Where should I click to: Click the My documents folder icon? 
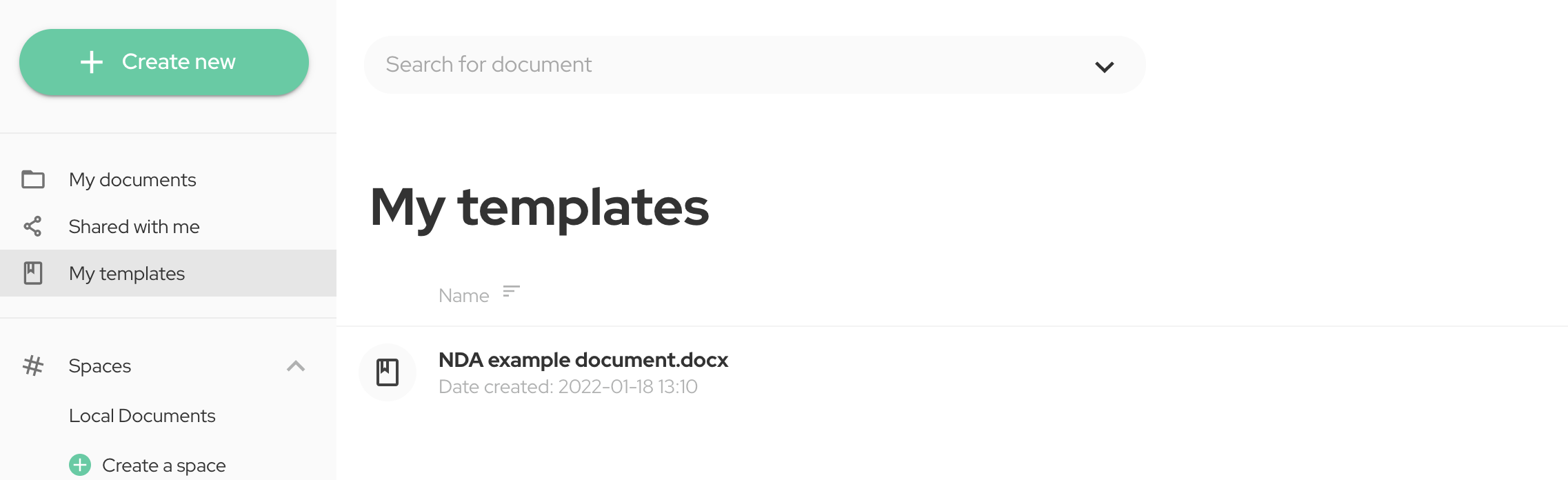point(33,179)
